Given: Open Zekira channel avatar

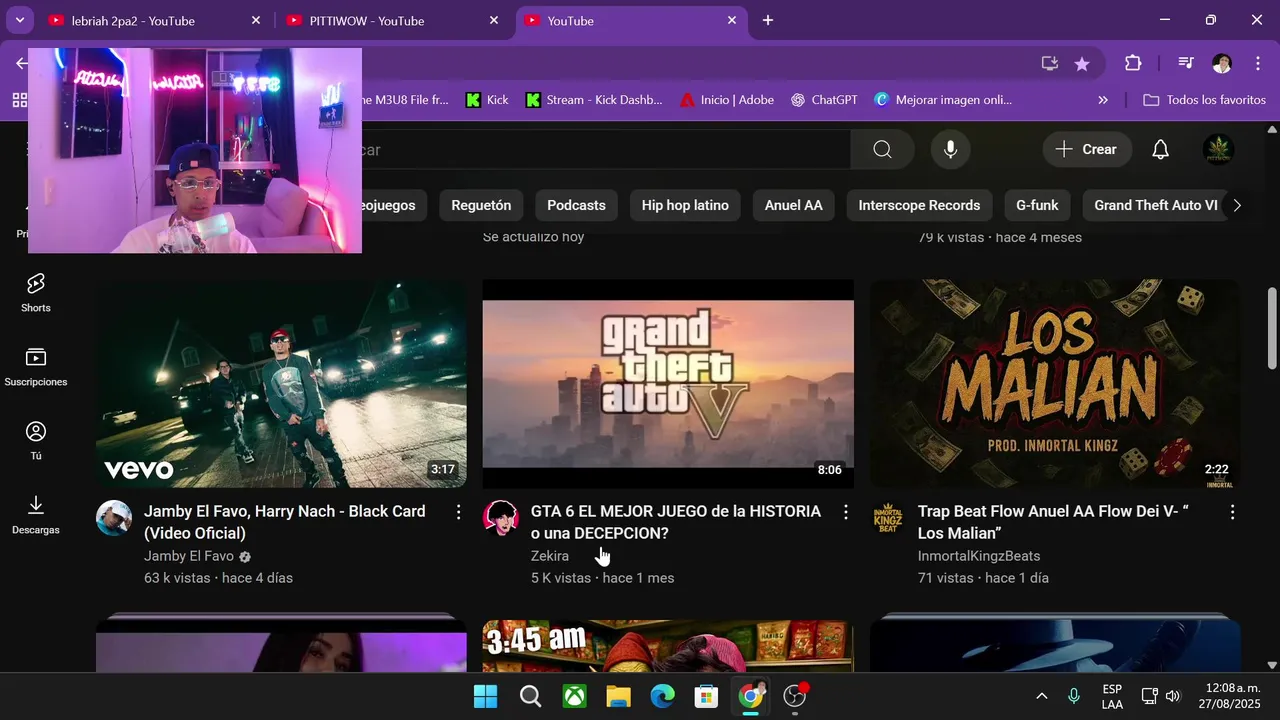Looking at the screenshot, I should (x=501, y=518).
